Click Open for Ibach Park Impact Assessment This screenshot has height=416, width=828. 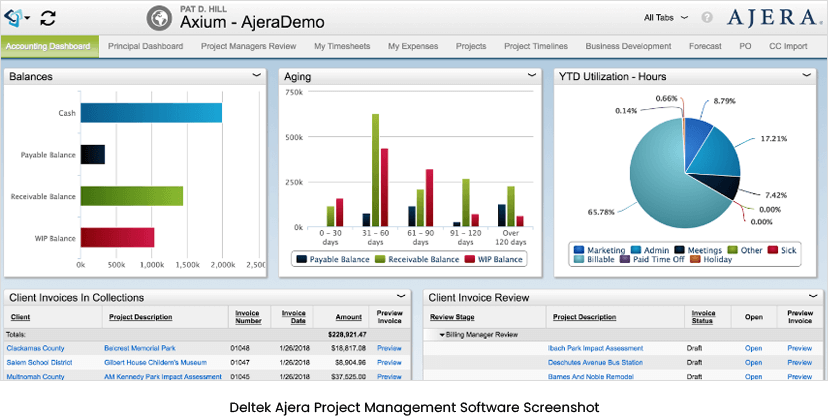click(754, 348)
